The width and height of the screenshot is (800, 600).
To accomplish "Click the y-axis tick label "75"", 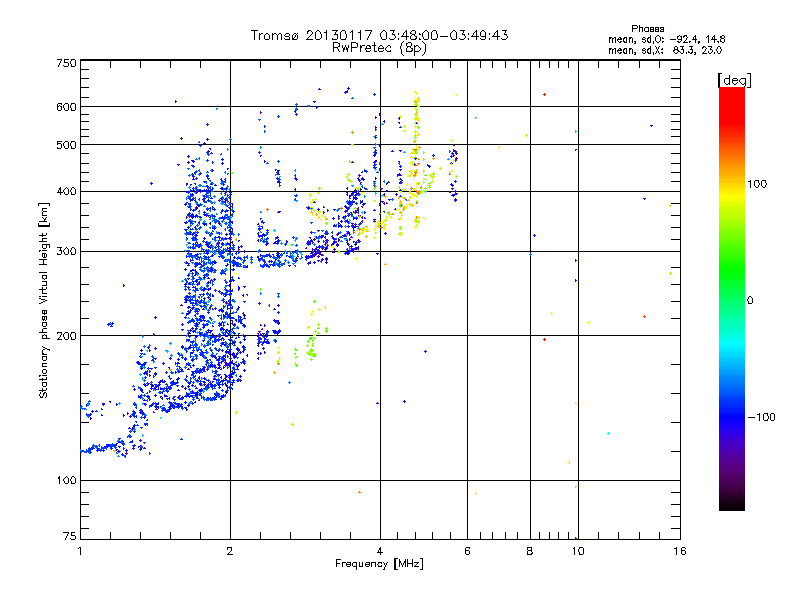I will (70, 536).
